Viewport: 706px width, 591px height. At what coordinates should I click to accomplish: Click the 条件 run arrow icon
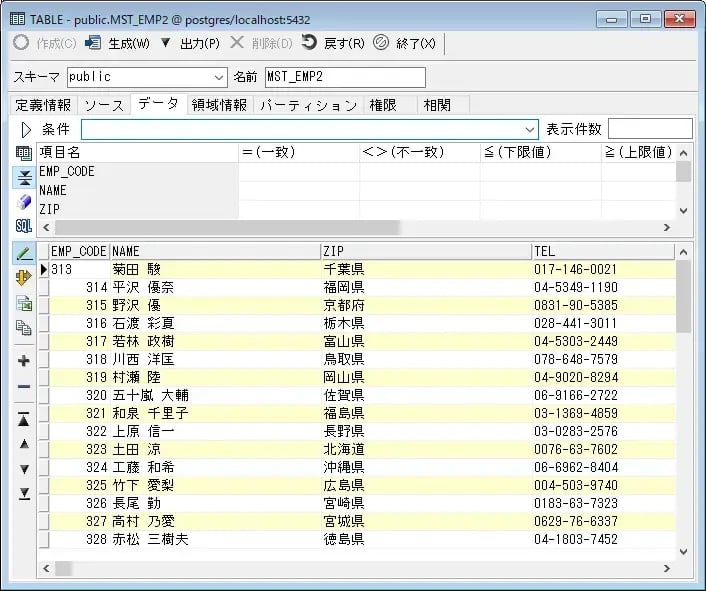[x=26, y=129]
